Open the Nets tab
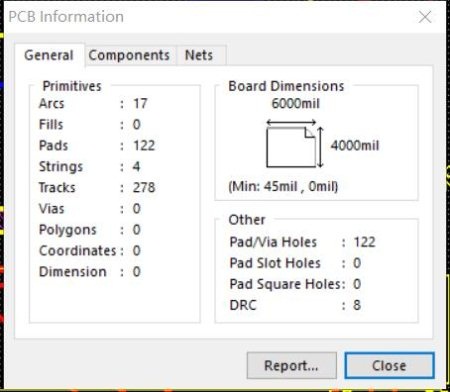This screenshot has width=450, height=392. click(199, 55)
